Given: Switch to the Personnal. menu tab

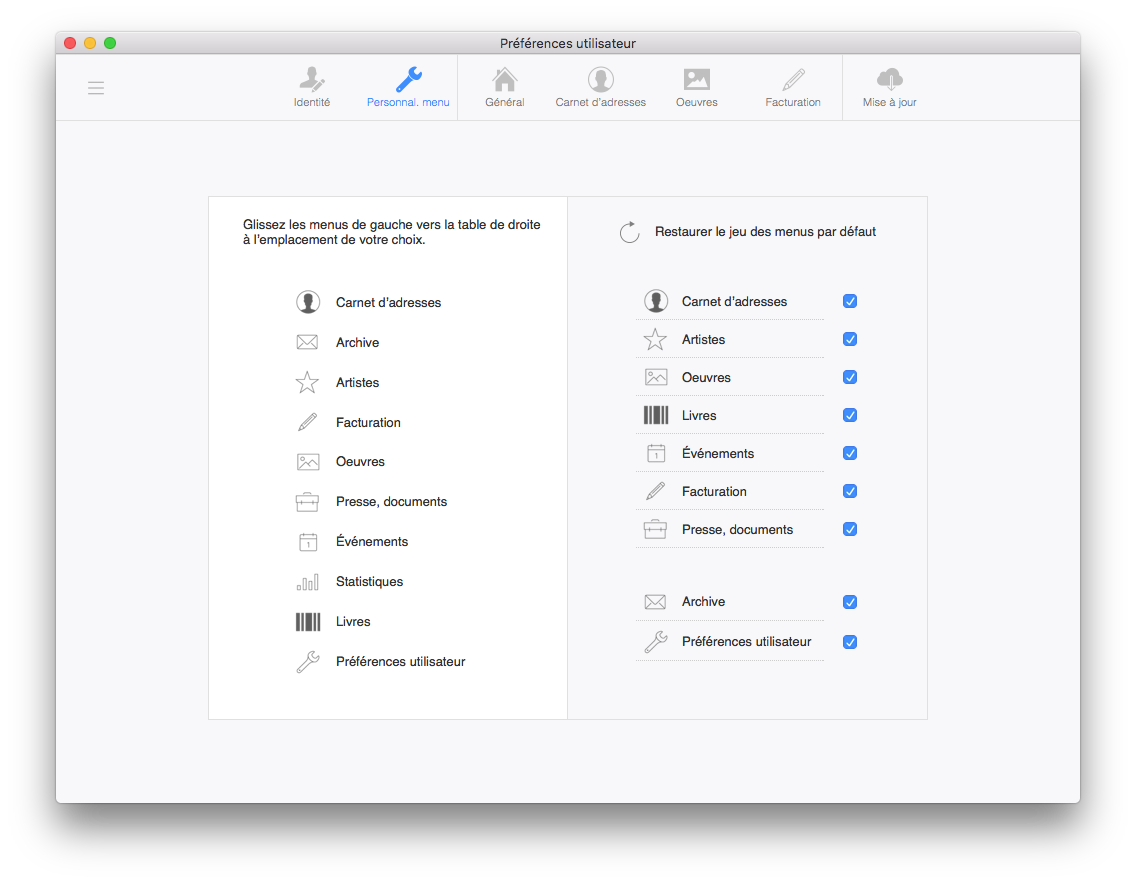Looking at the screenshot, I should (408, 87).
